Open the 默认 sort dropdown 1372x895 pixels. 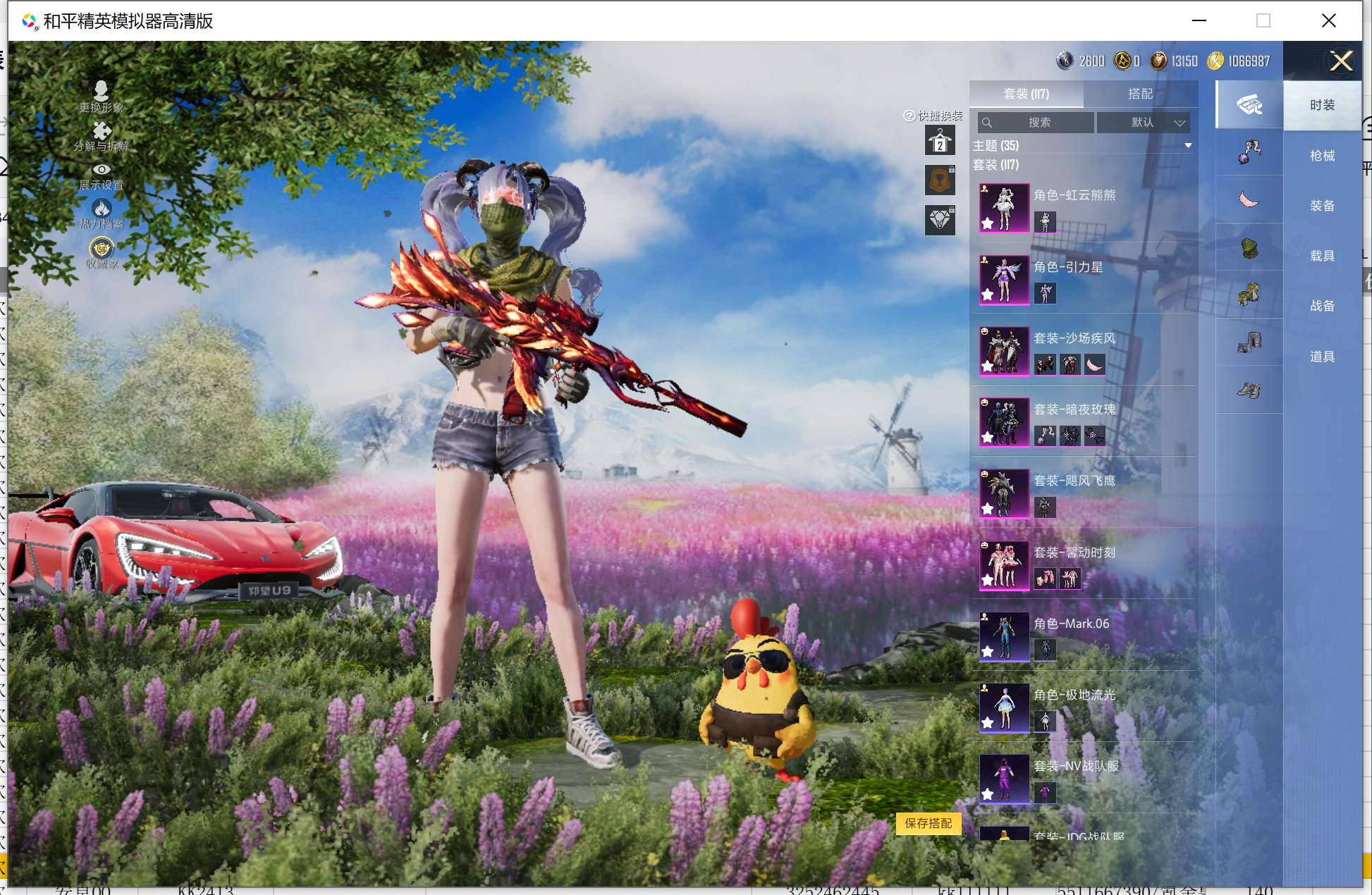(x=1144, y=123)
